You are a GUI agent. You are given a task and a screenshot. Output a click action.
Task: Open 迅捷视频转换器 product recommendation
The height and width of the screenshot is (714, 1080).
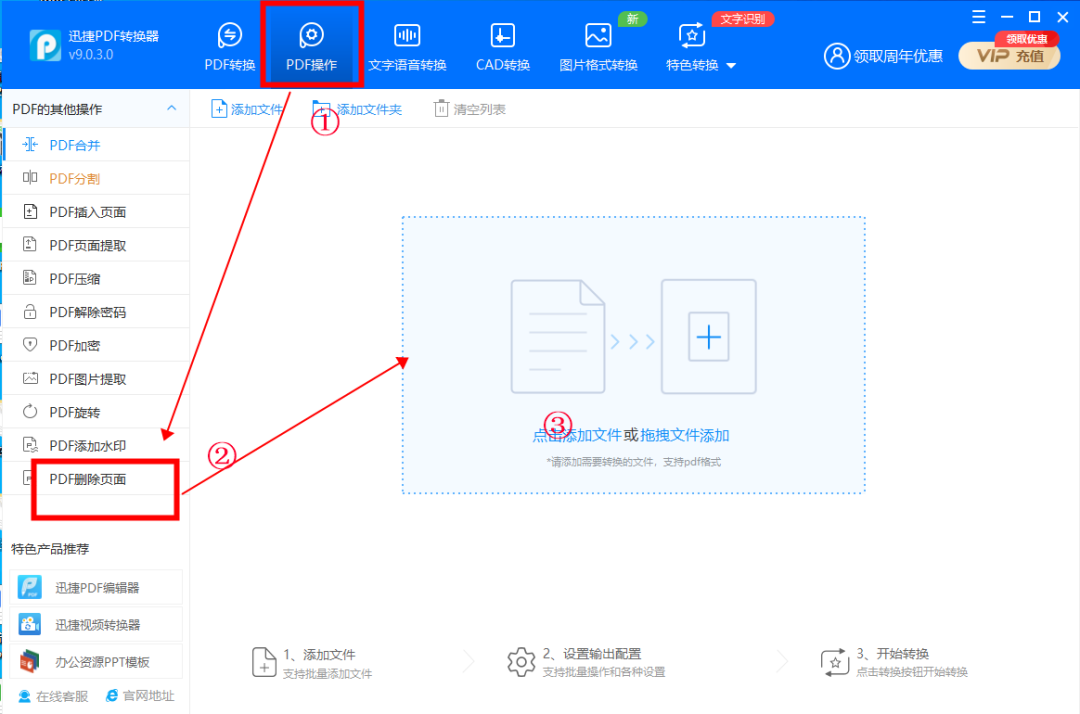tap(96, 624)
